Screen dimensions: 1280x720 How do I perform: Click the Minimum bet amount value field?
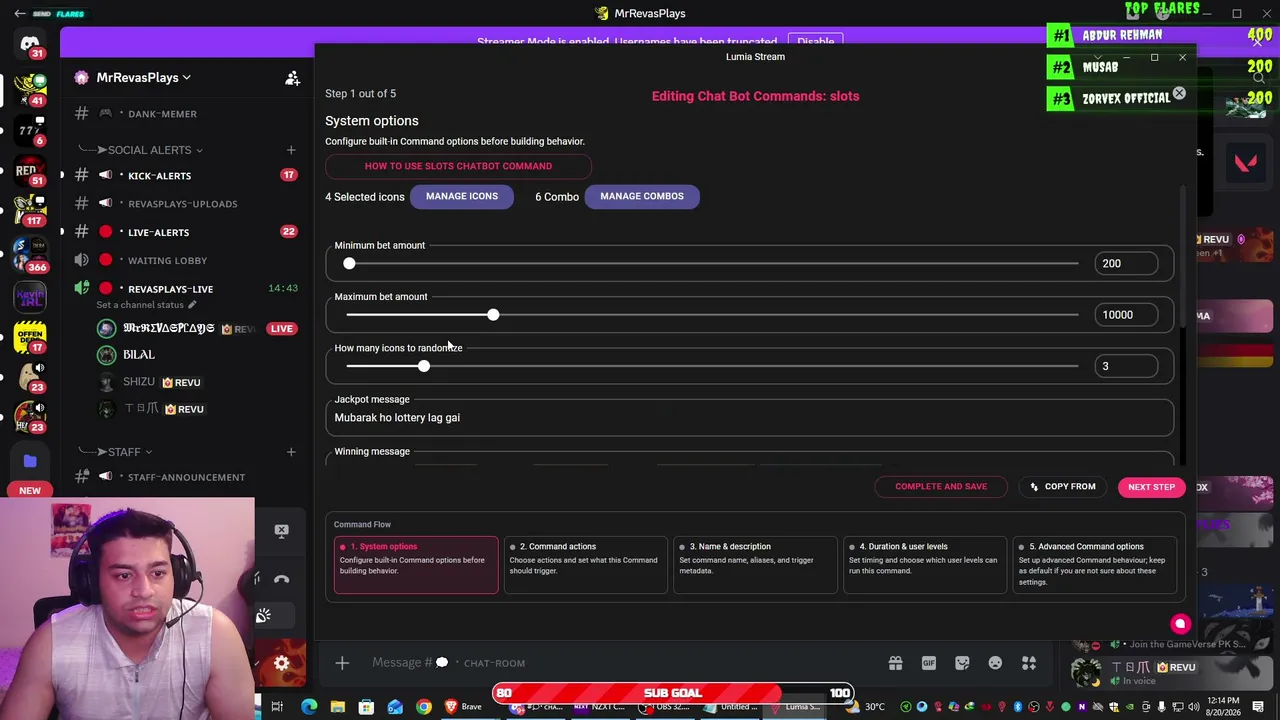(x=1126, y=263)
